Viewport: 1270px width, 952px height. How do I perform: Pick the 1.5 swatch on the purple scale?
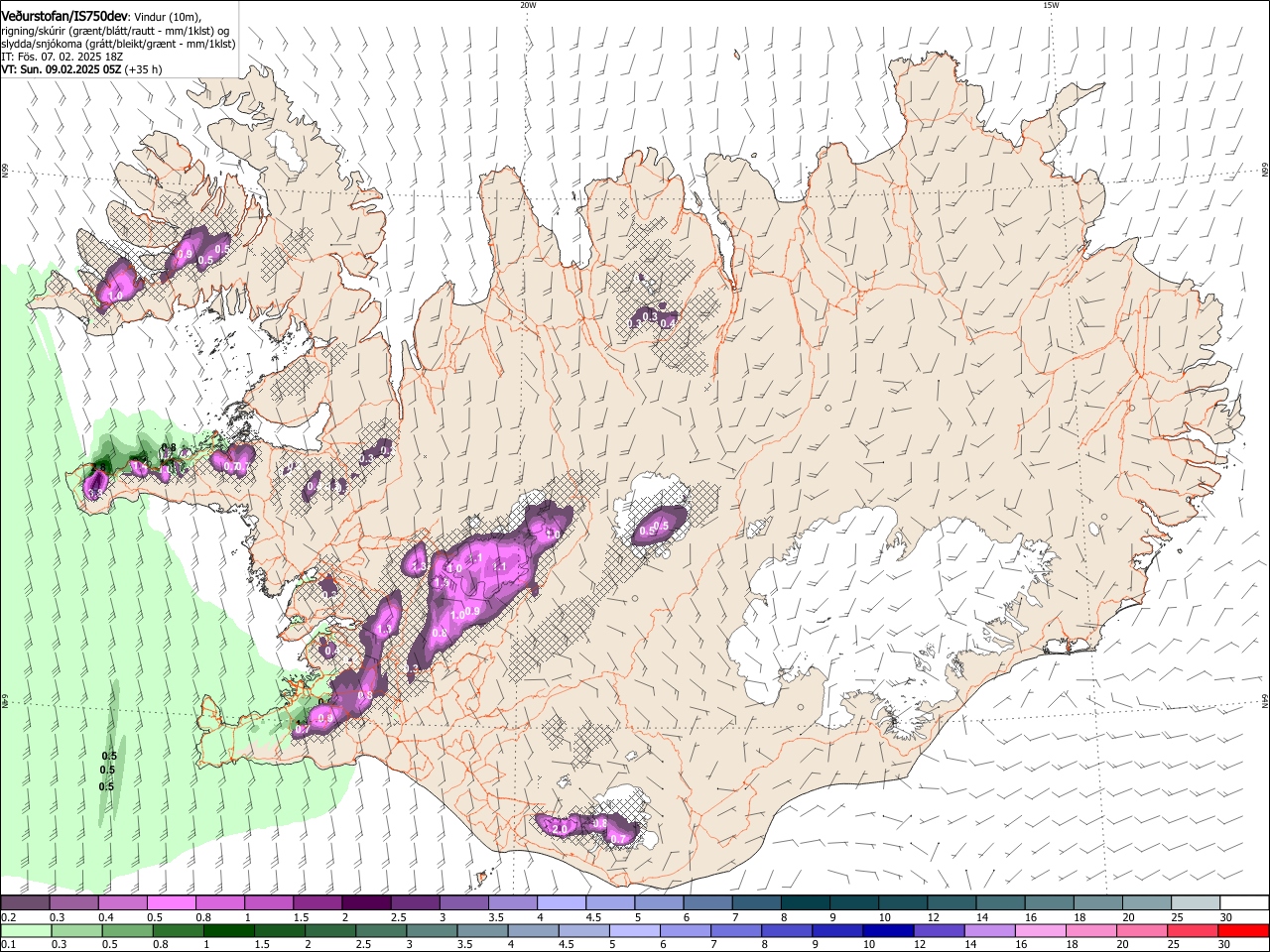tap(317, 903)
